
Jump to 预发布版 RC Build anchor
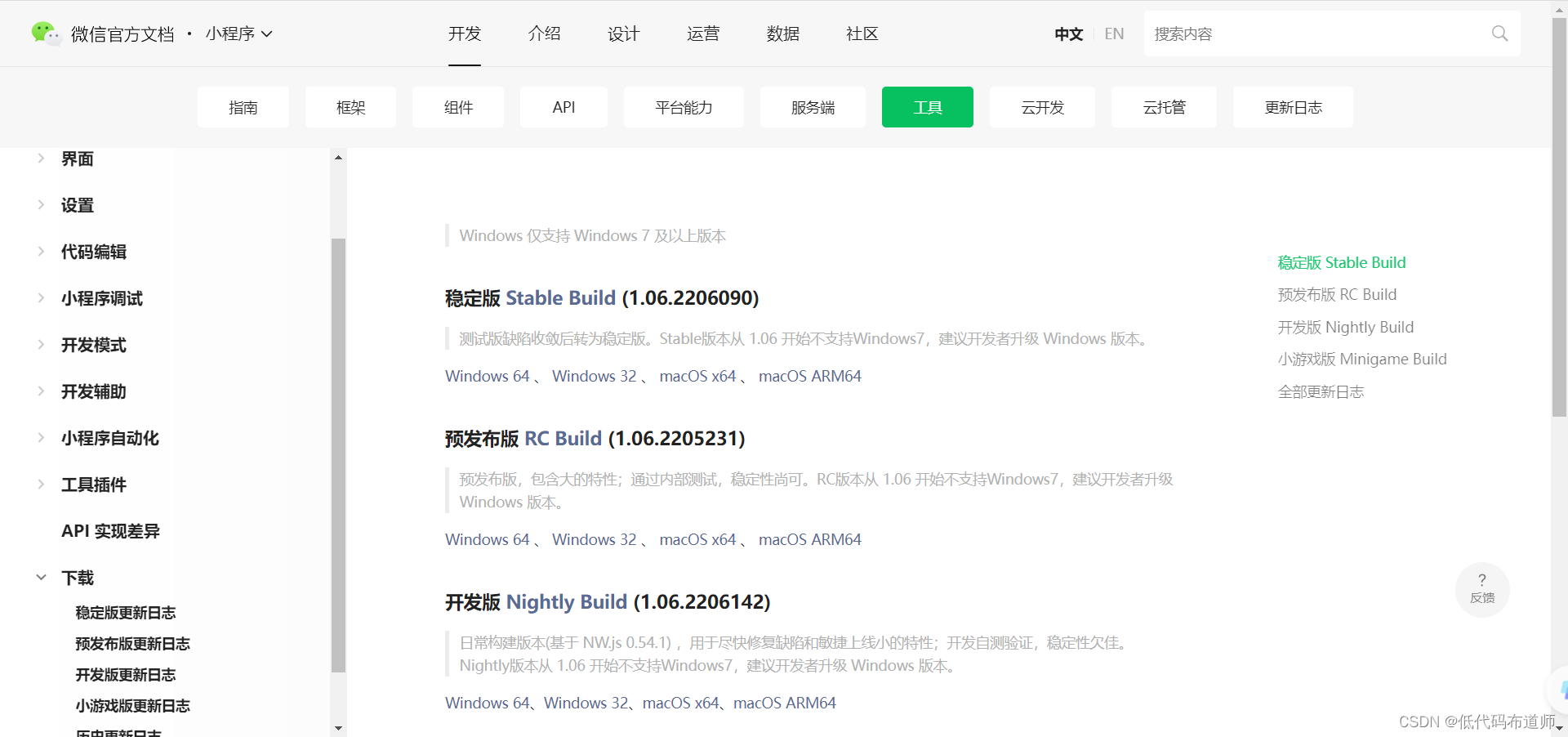pyautogui.click(x=1337, y=294)
